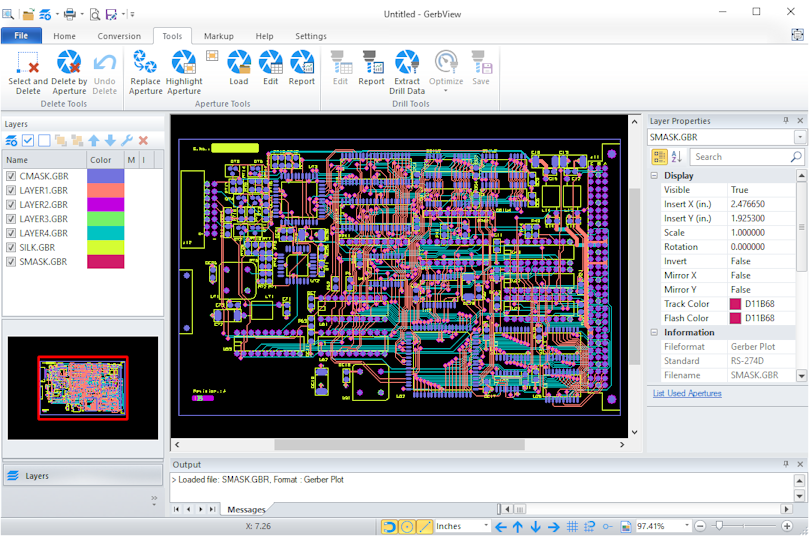Screen dimensions: 809x536
Task: Move selected layer down with arrow
Action: [x=110, y=140]
